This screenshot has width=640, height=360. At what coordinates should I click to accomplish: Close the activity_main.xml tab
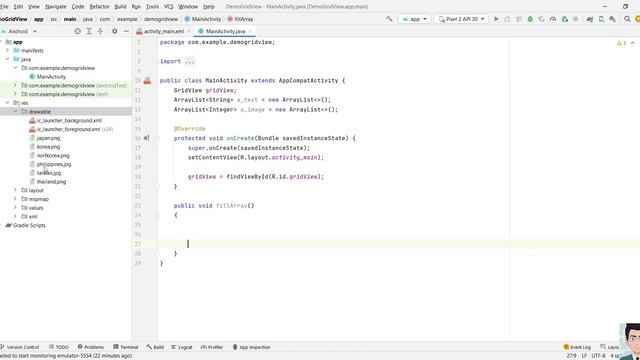coord(189,31)
